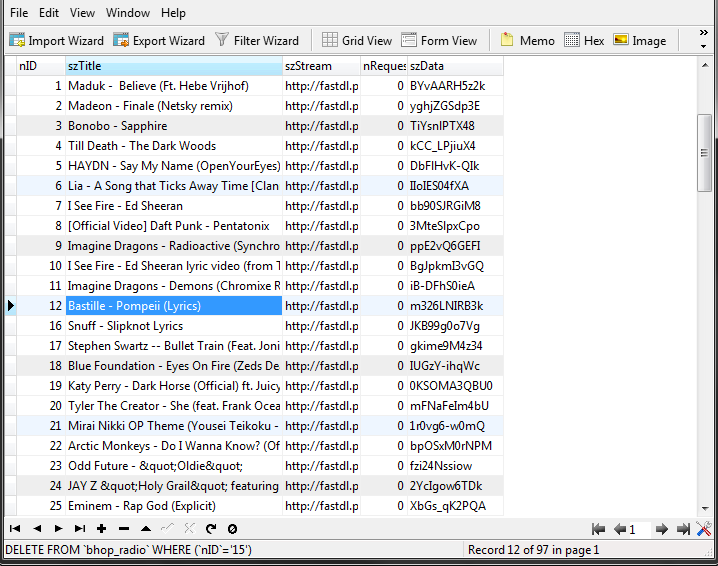The image size is (718, 566).
Task: Switch to Grid View
Action: pyautogui.click(x=357, y=41)
